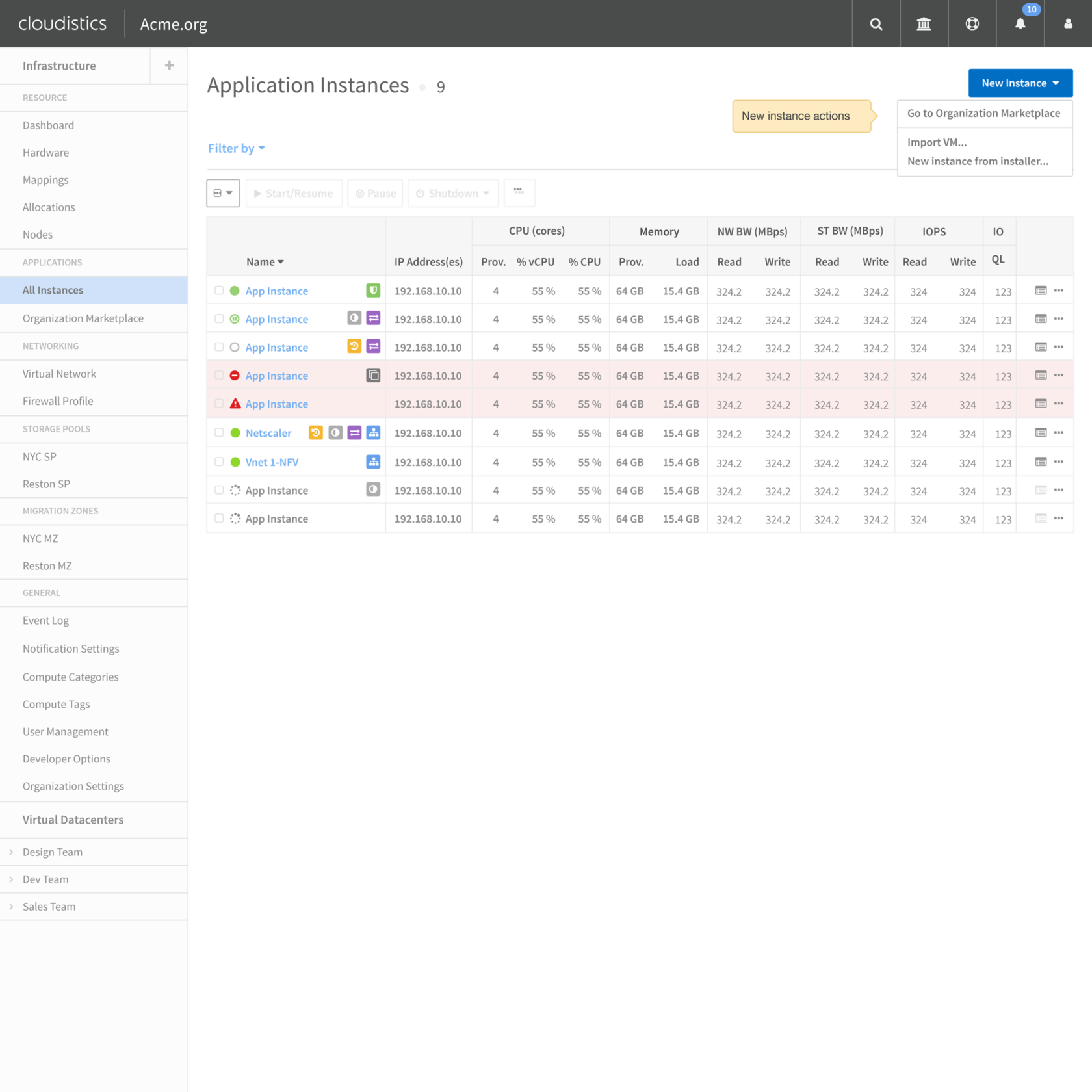Click the organization building icon in header
The image size is (1092, 1092).
point(924,24)
